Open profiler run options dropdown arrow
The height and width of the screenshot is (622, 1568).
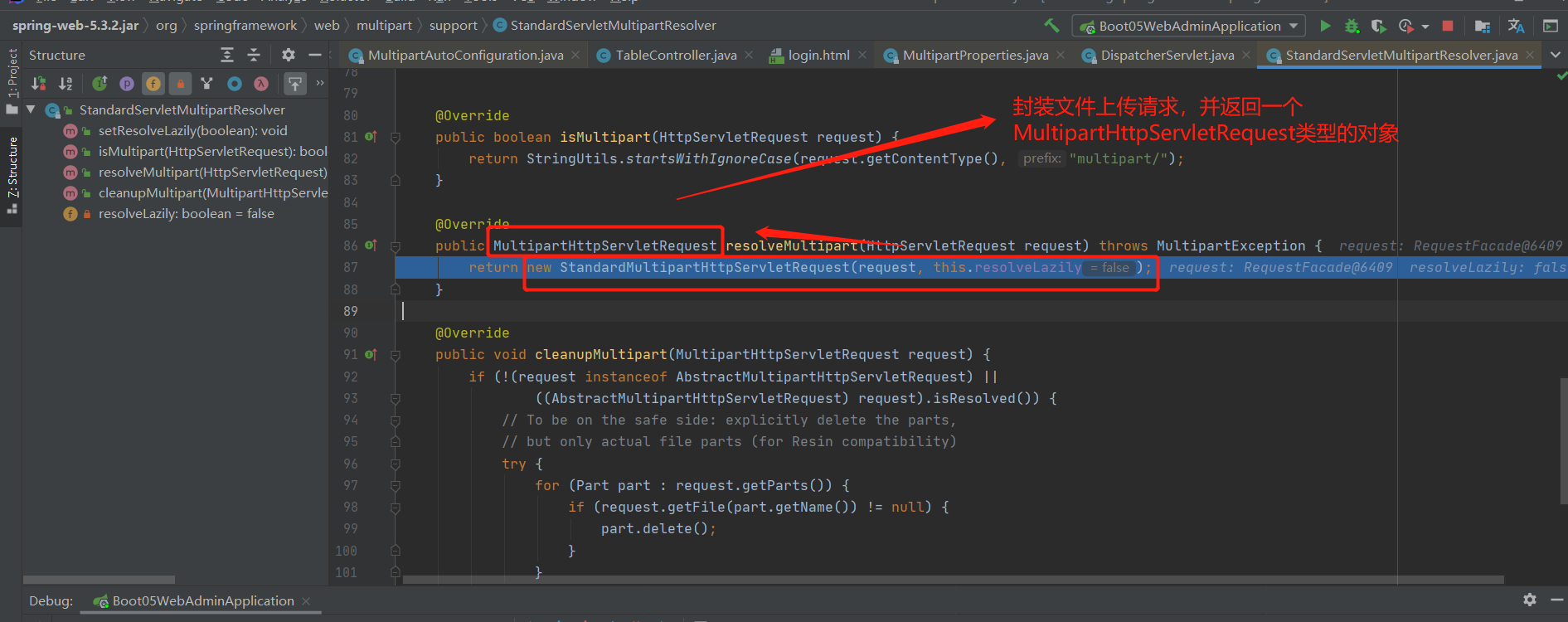(1425, 27)
